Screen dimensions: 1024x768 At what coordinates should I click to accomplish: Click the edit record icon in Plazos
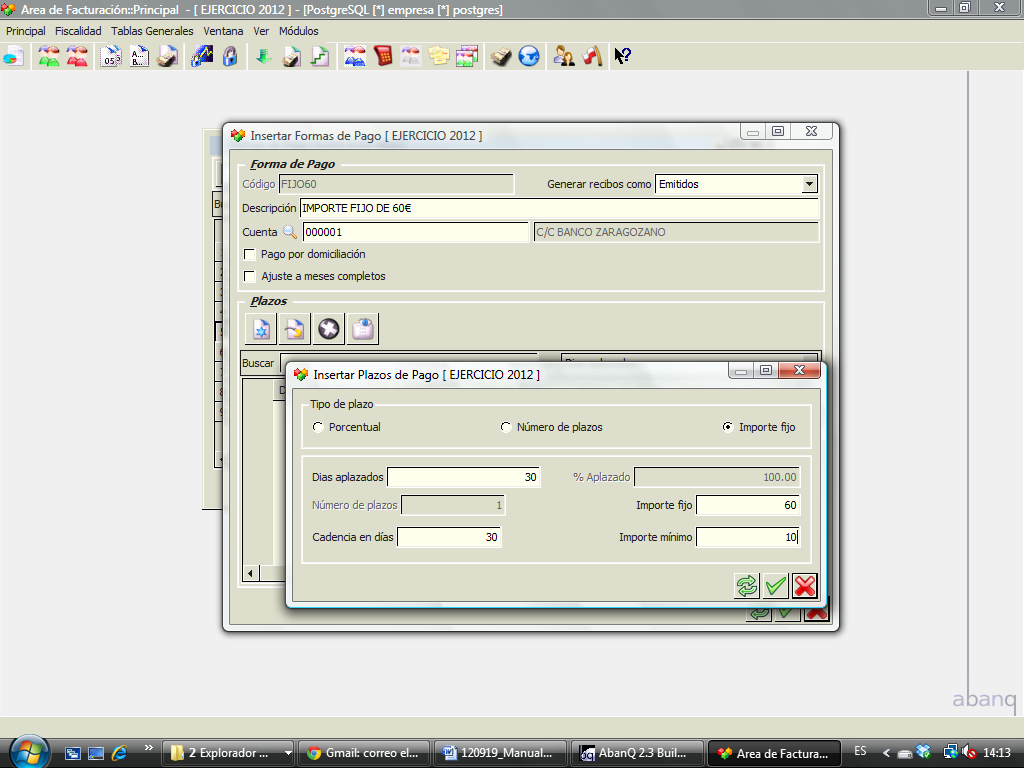[295, 328]
